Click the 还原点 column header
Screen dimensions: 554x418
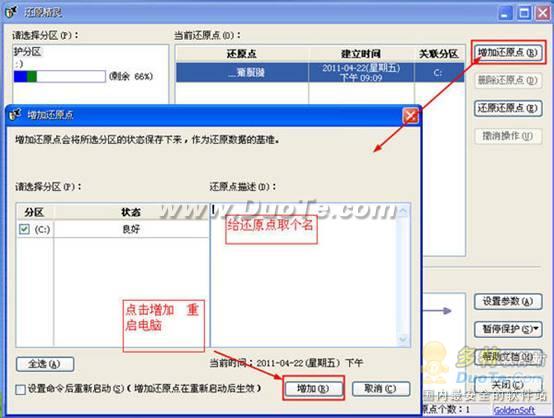[242, 54]
